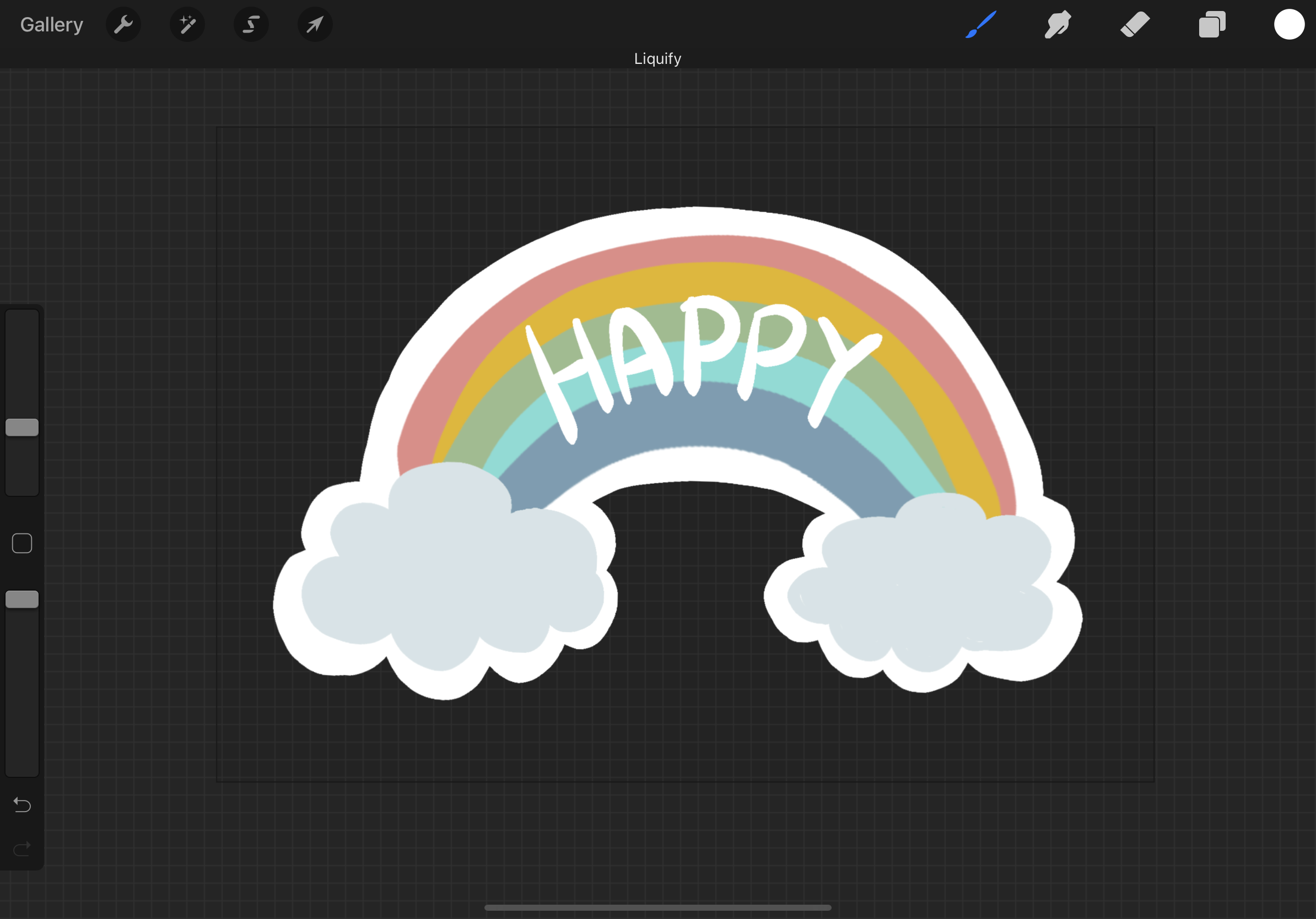Switch to the Smudge tool
The image size is (1316, 919).
[1057, 24]
